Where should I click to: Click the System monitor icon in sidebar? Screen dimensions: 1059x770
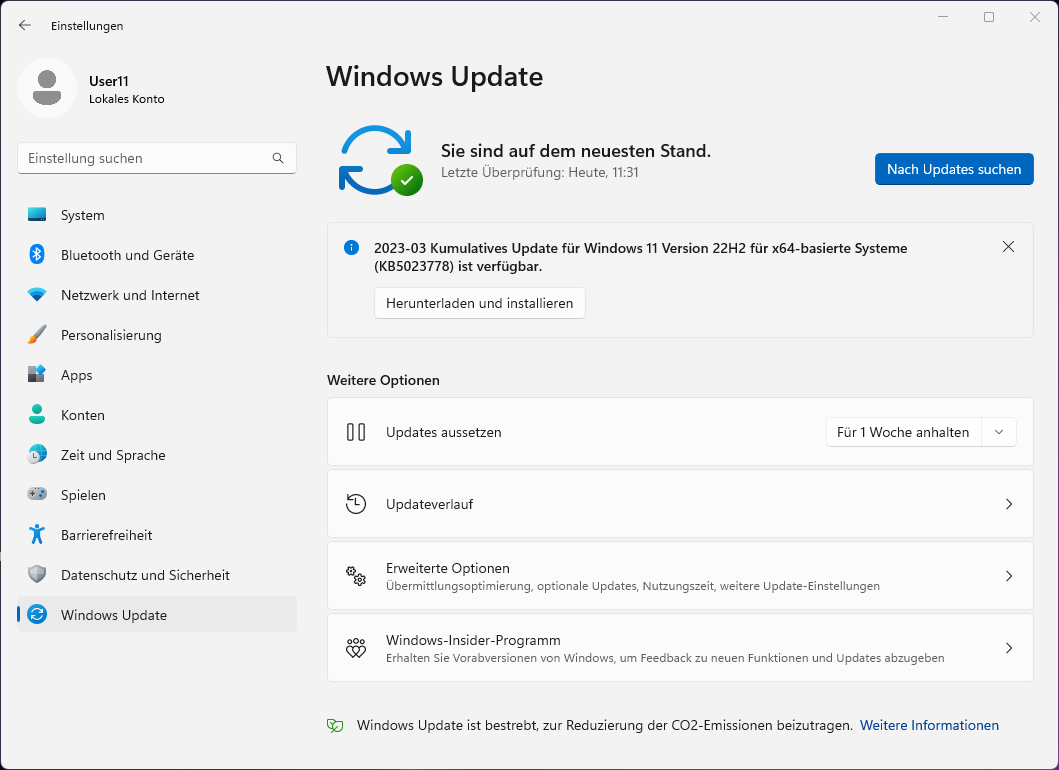click(x=37, y=215)
